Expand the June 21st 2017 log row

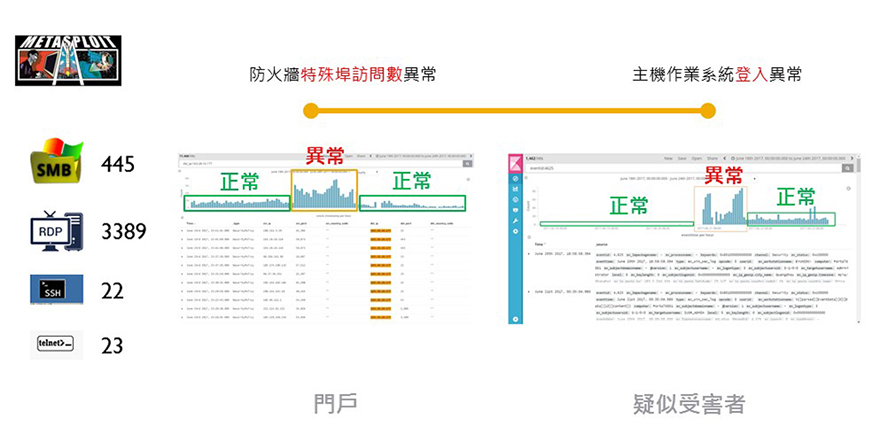coord(528,292)
